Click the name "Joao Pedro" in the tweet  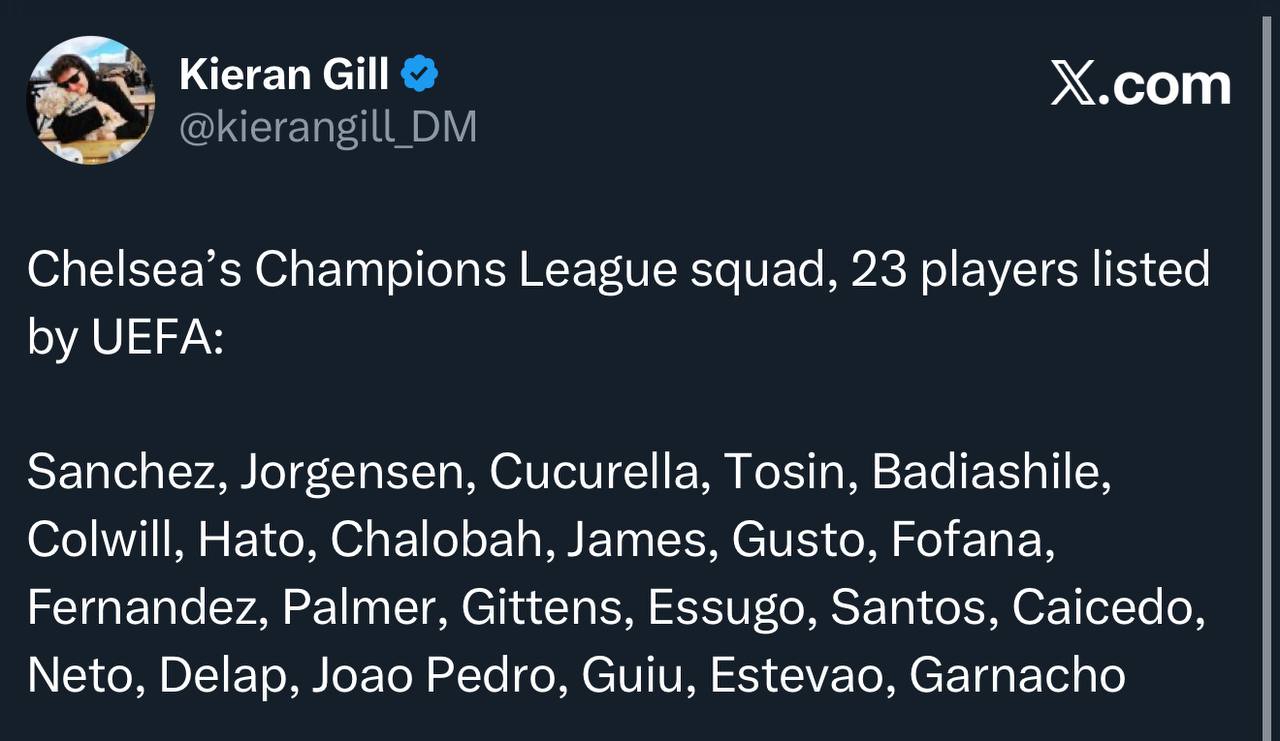click(x=433, y=677)
